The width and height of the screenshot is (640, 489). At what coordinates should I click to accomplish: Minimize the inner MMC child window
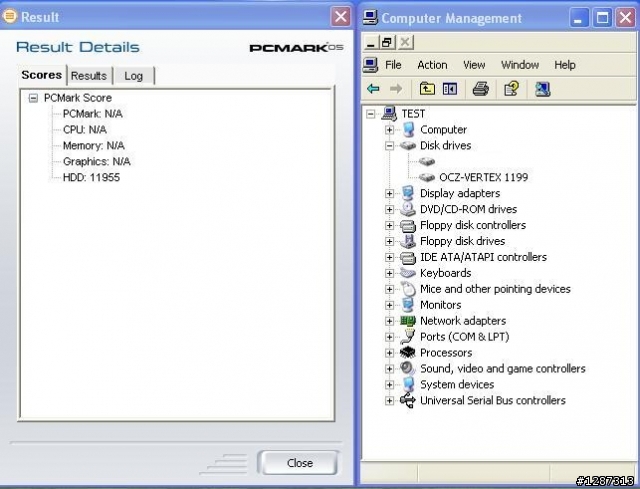pyautogui.click(x=371, y=42)
